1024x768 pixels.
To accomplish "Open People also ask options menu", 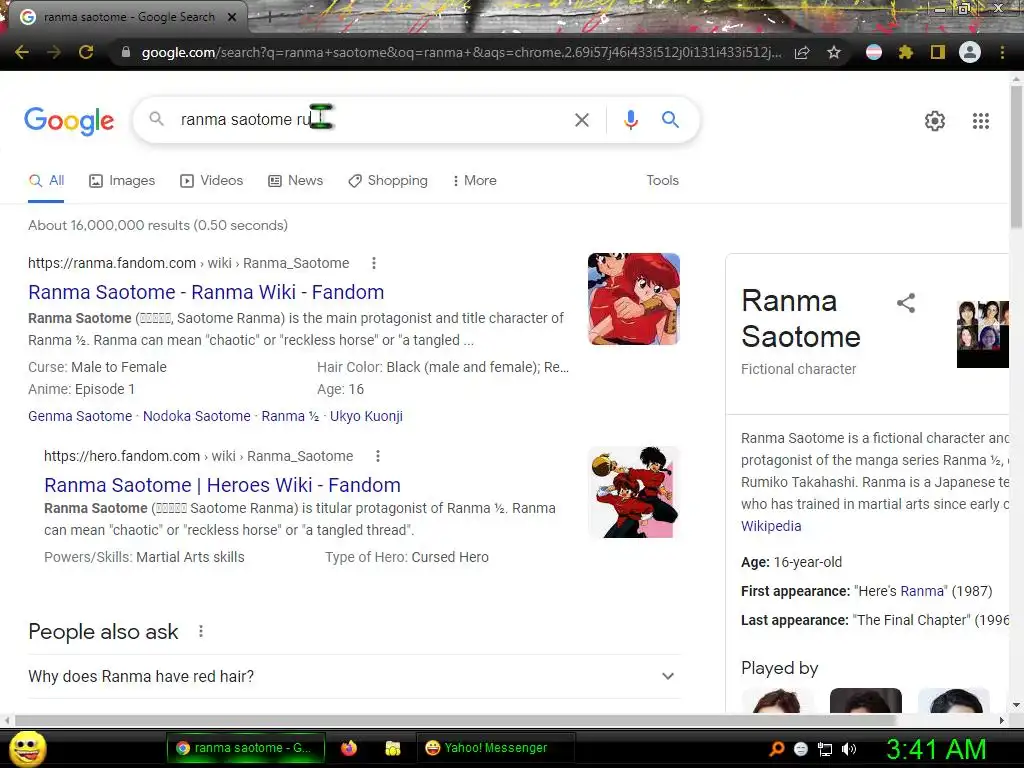I will (201, 632).
